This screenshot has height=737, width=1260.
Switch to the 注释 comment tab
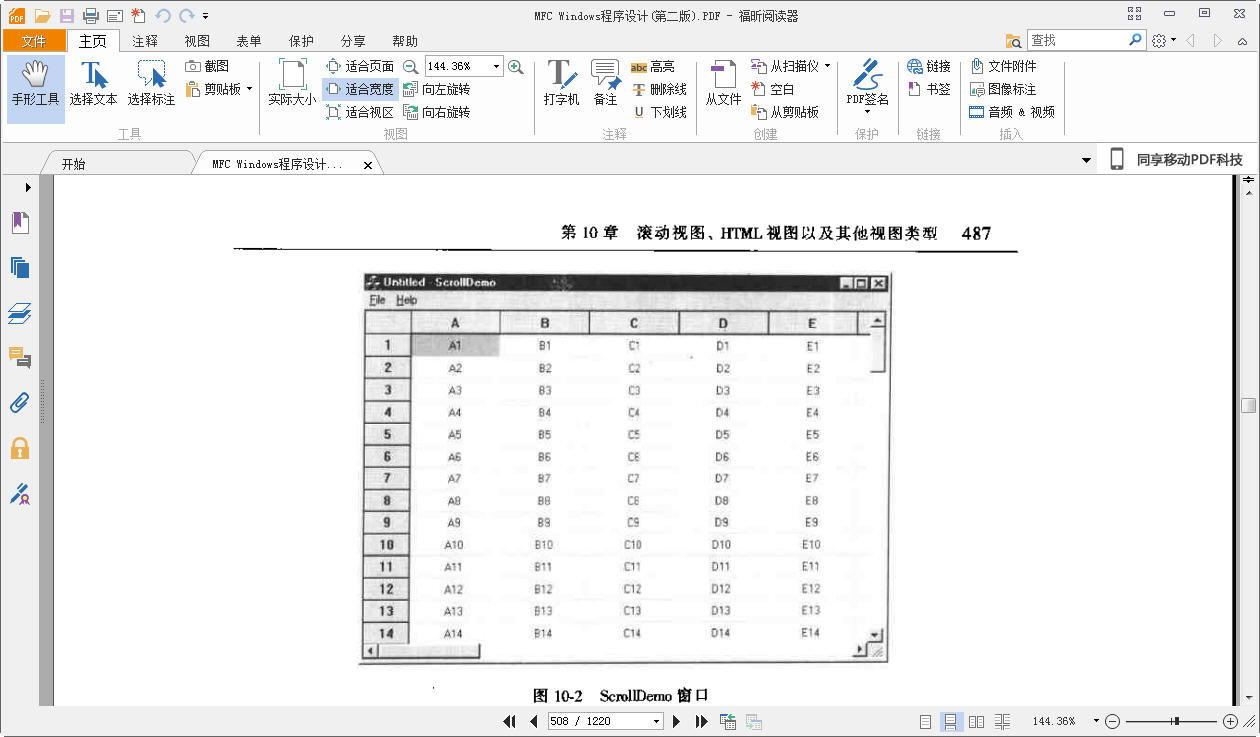(145, 41)
